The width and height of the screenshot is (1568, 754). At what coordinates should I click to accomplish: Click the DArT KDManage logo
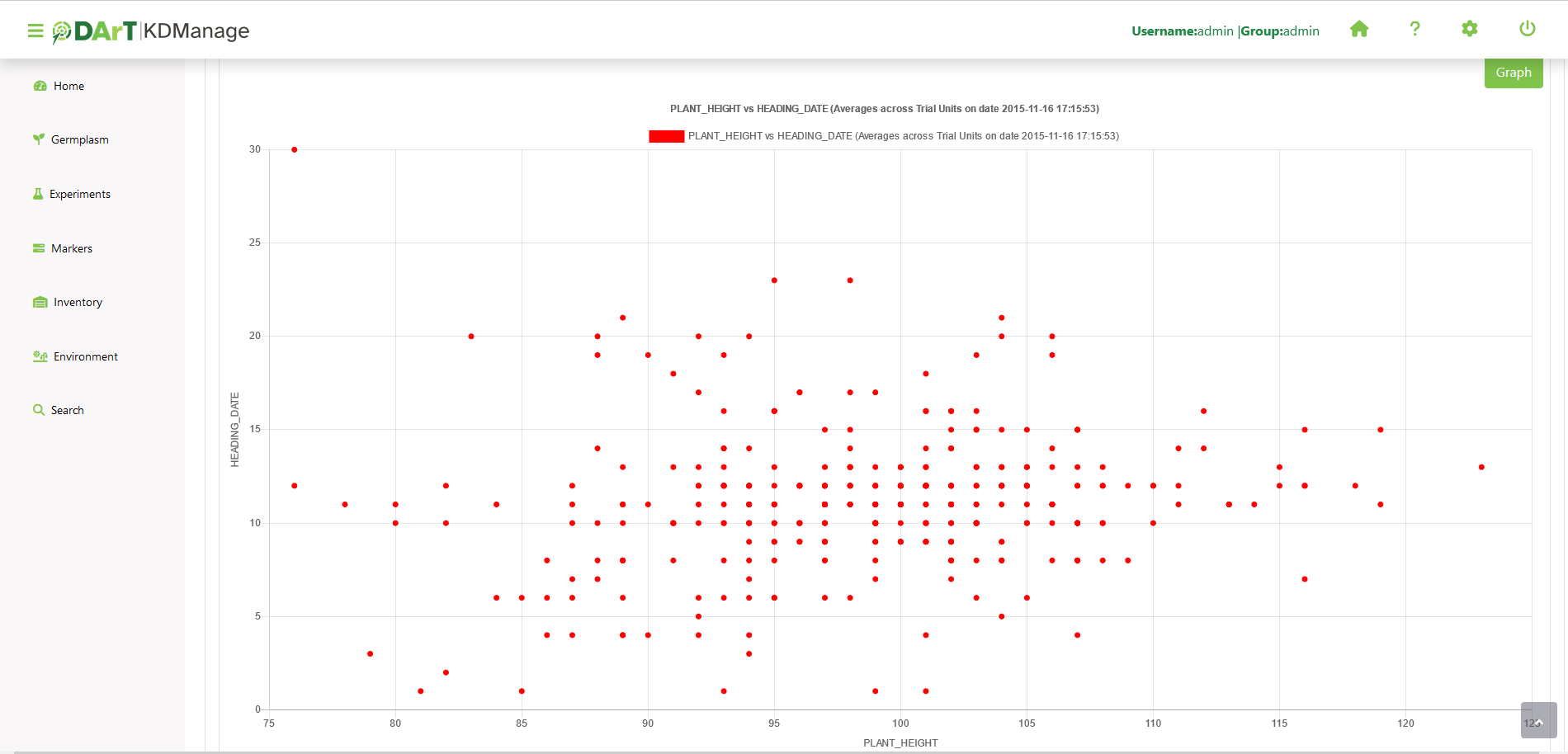click(151, 31)
